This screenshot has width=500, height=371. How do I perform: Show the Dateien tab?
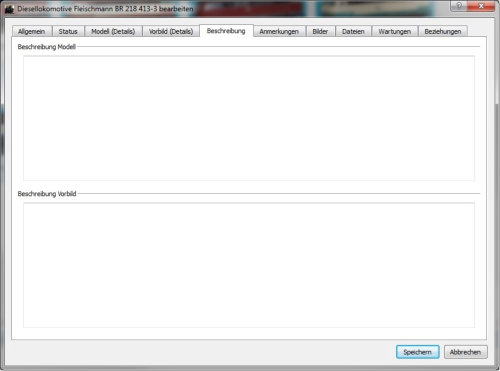point(353,31)
